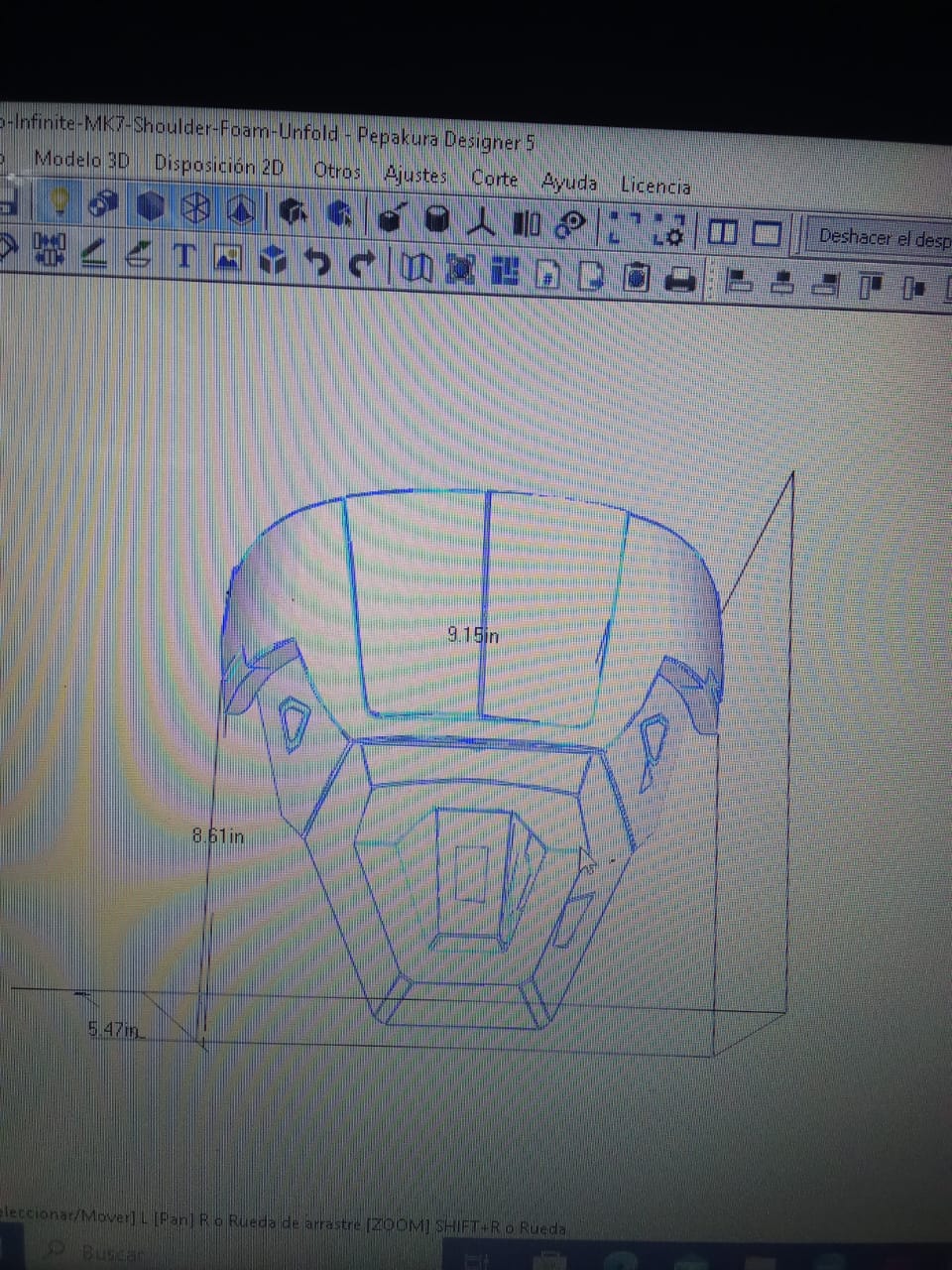952x1270 pixels.
Task: Open the Ajustes menu
Action: (415, 176)
